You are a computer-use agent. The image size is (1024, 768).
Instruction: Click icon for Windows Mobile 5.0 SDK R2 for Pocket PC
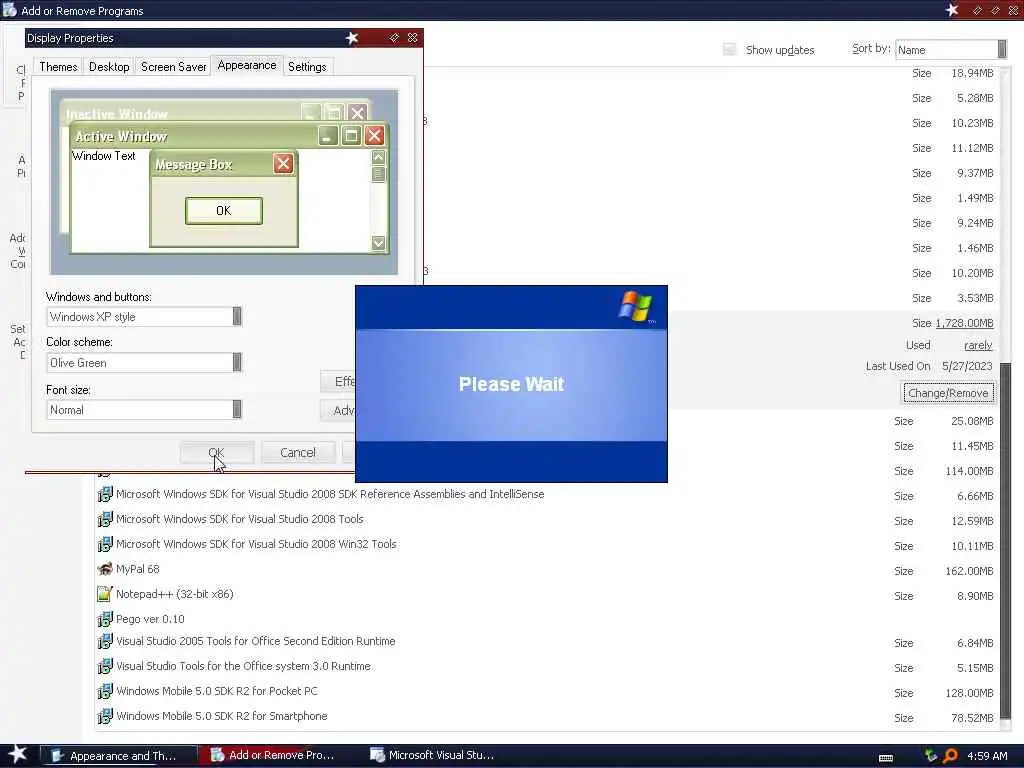tap(104, 691)
